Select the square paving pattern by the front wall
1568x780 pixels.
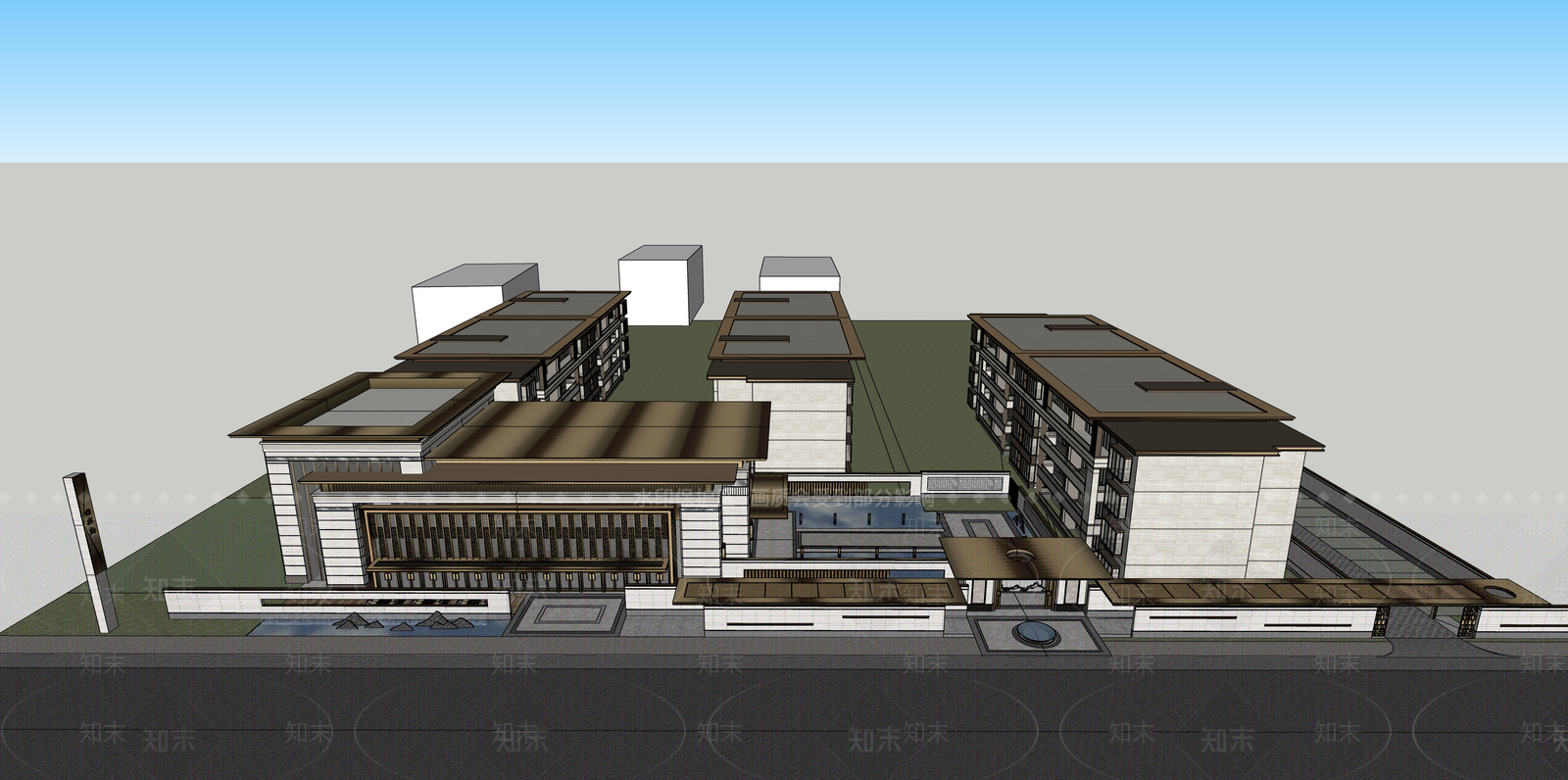click(565, 614)
